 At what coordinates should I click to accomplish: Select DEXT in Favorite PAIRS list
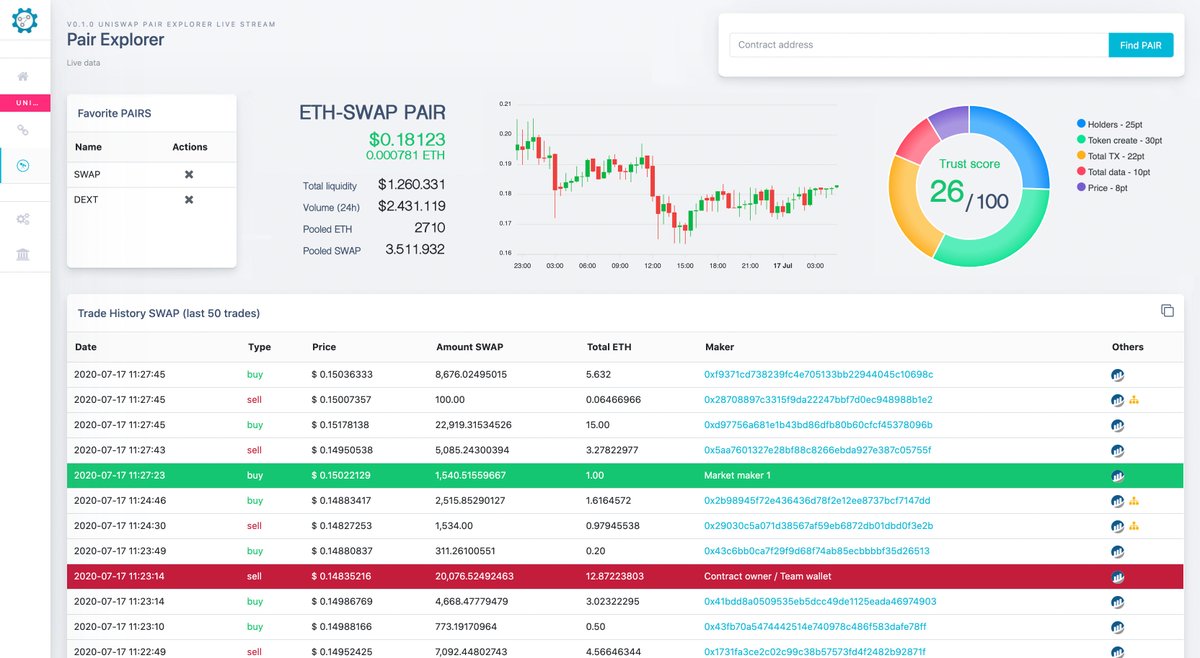86,200
